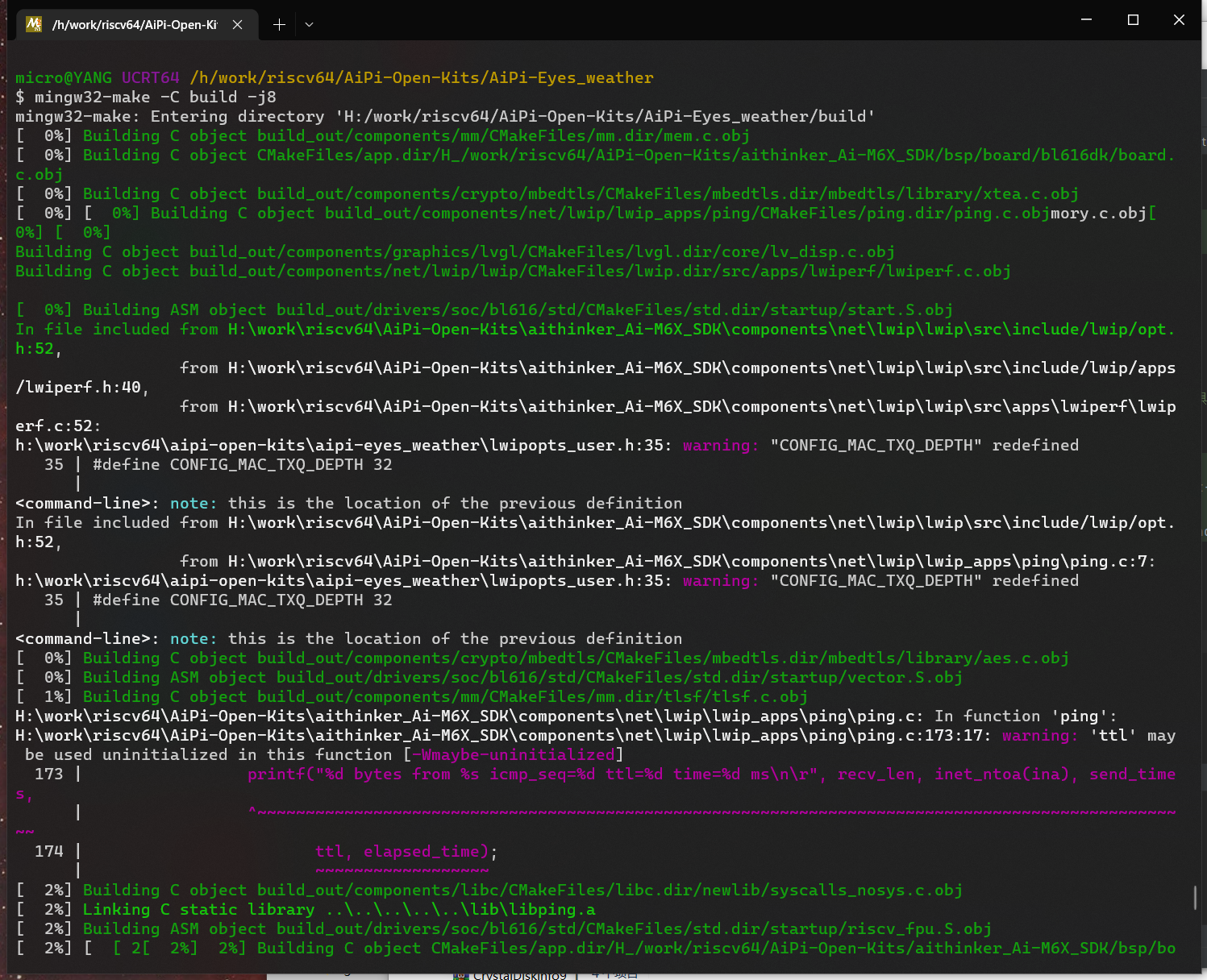Viewport: 1207px width, 980px height.
Task: Click the 'startup/vector.S.obj' build line
Action: tap(489, 678)
